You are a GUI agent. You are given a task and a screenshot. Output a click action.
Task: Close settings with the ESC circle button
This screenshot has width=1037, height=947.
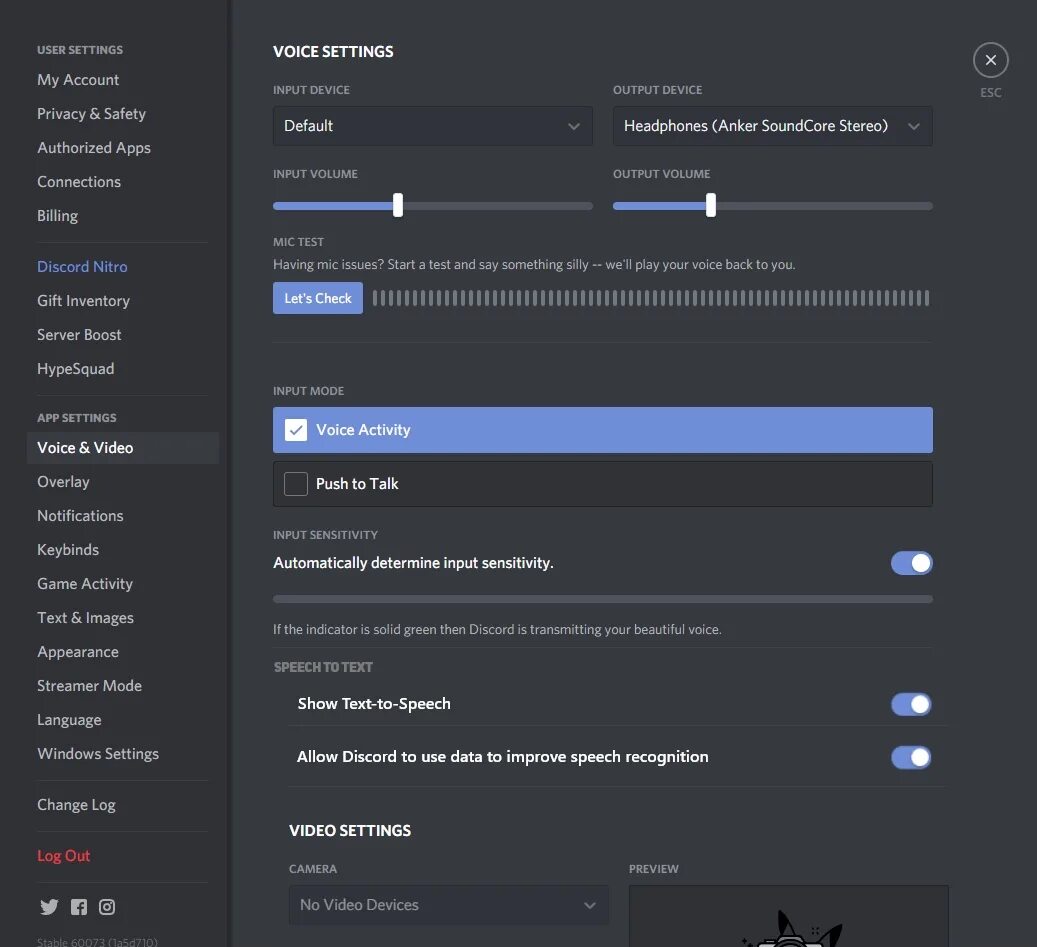(990, 60)
